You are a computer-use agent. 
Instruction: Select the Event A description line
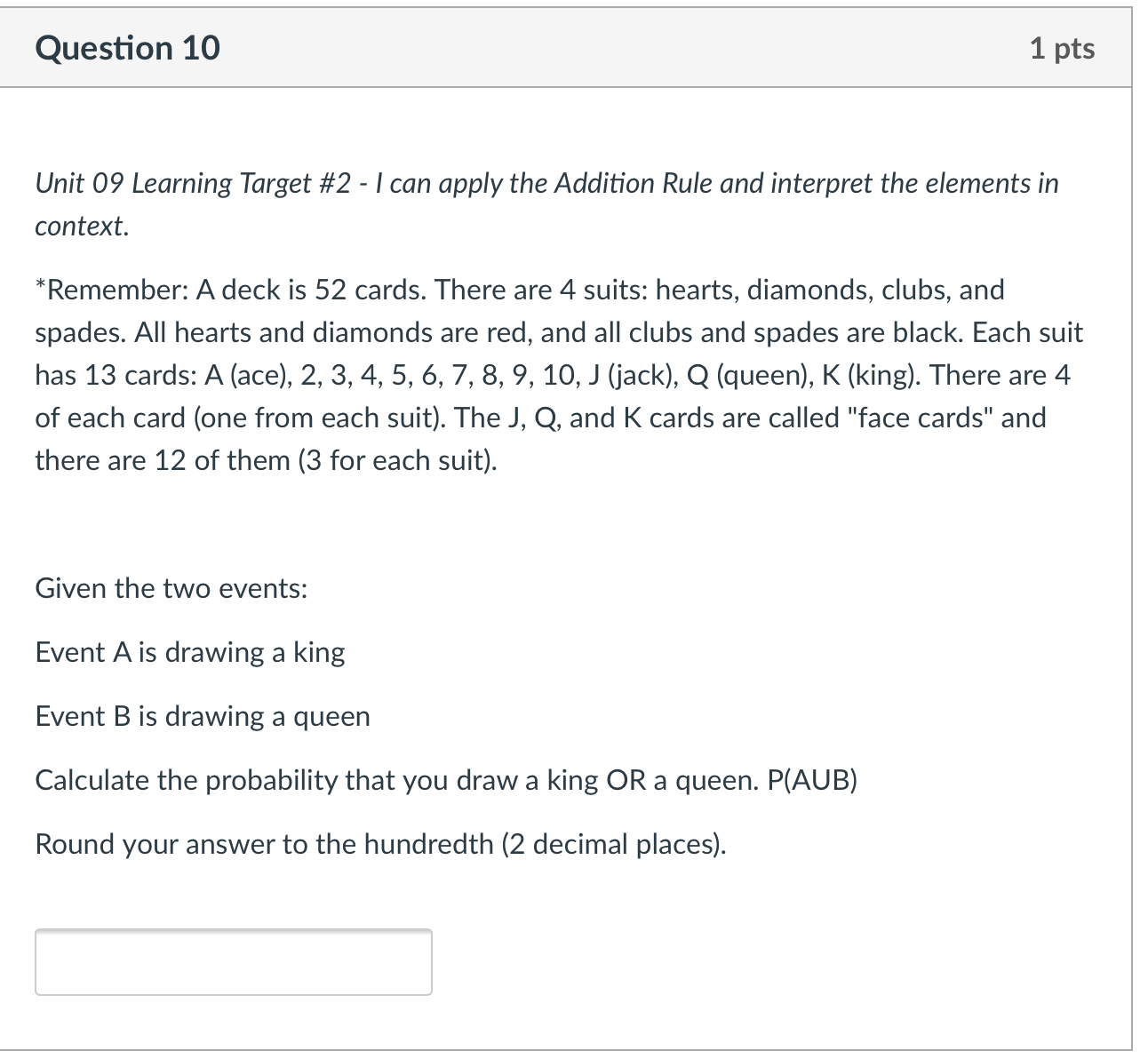pyautogui.click(x=189, y=652)
